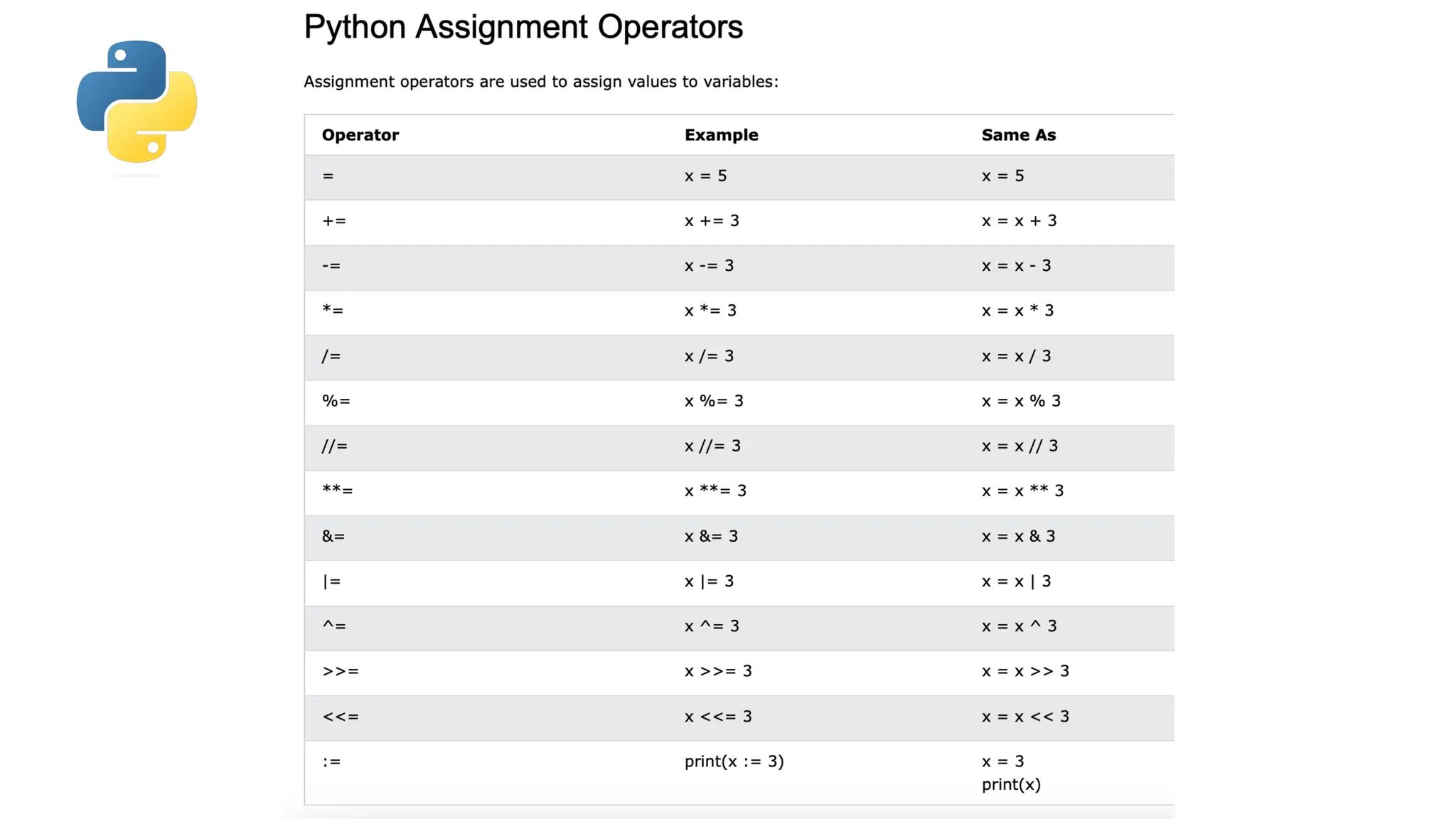Image resolution: width=1456 pixels, height=819 pixels.
Task: Click the ^= operator cell
Action: pyautogui.click(x=334, y=626)
